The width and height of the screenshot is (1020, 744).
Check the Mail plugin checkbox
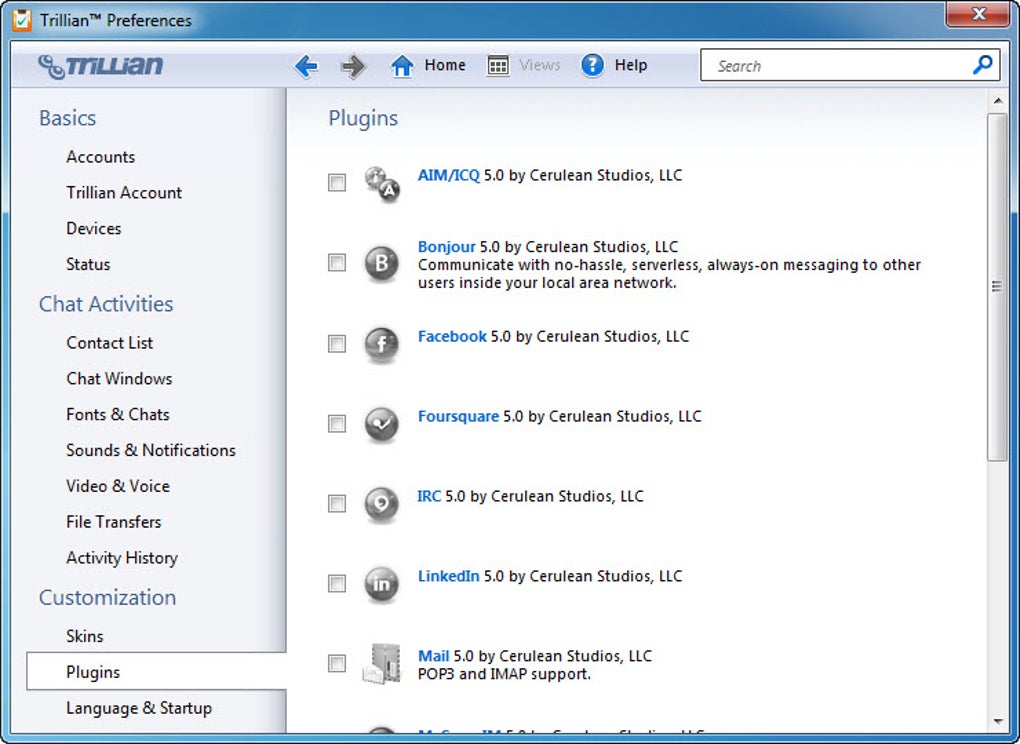coord(337,663)
